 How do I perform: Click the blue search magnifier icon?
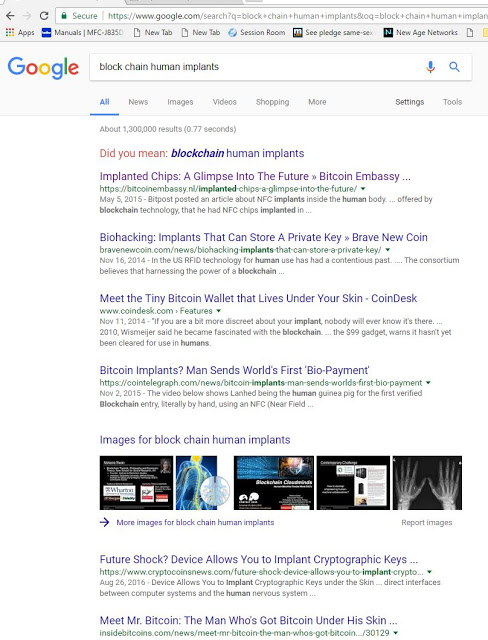pyautogui.click(x=454, y=67)
